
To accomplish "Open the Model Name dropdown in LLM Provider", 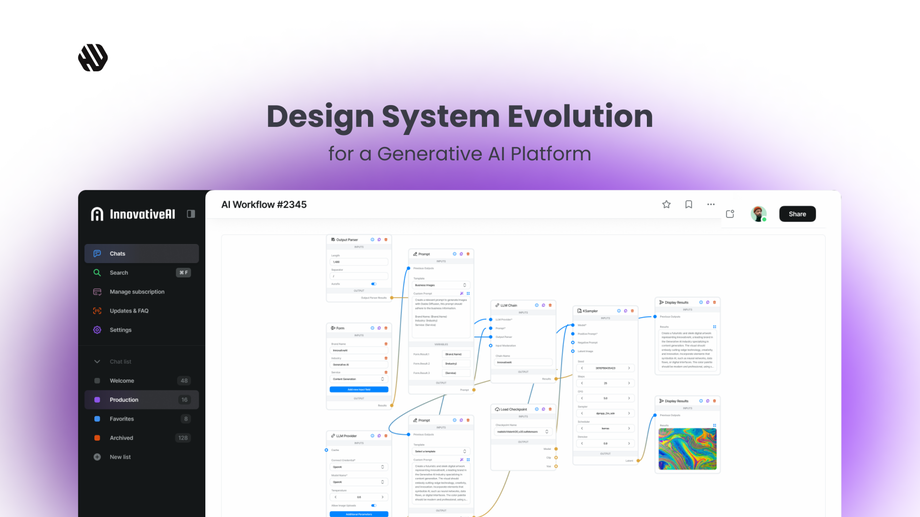I will 358,482.
